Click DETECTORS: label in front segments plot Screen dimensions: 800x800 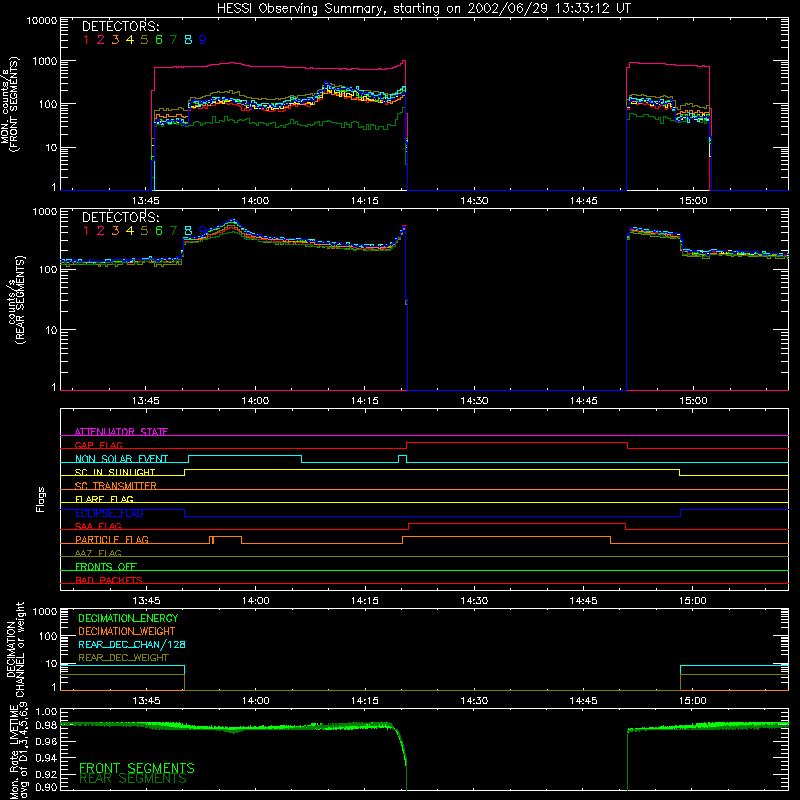pos(120,26)
